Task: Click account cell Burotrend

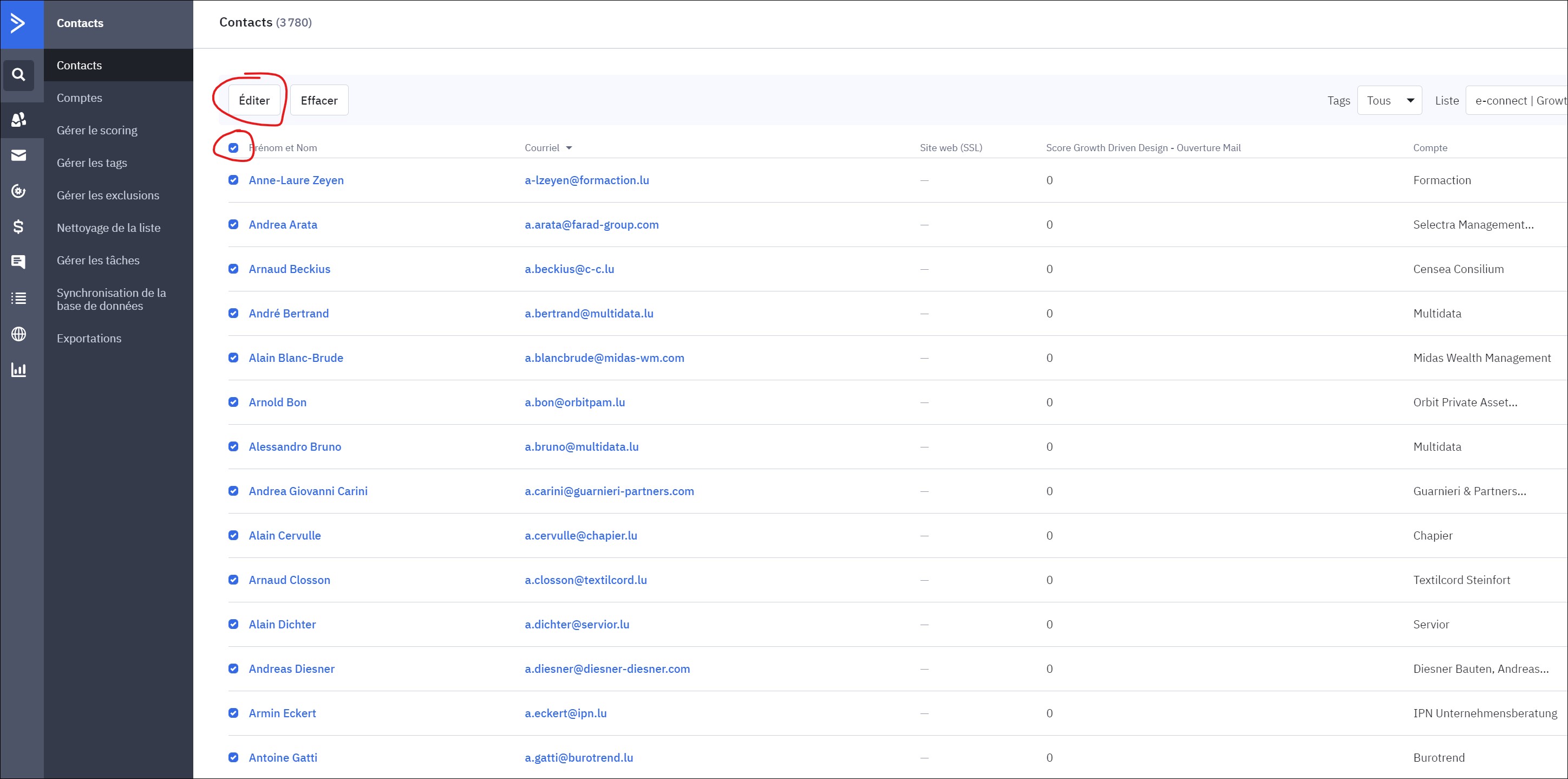Action: (1439, 758)
